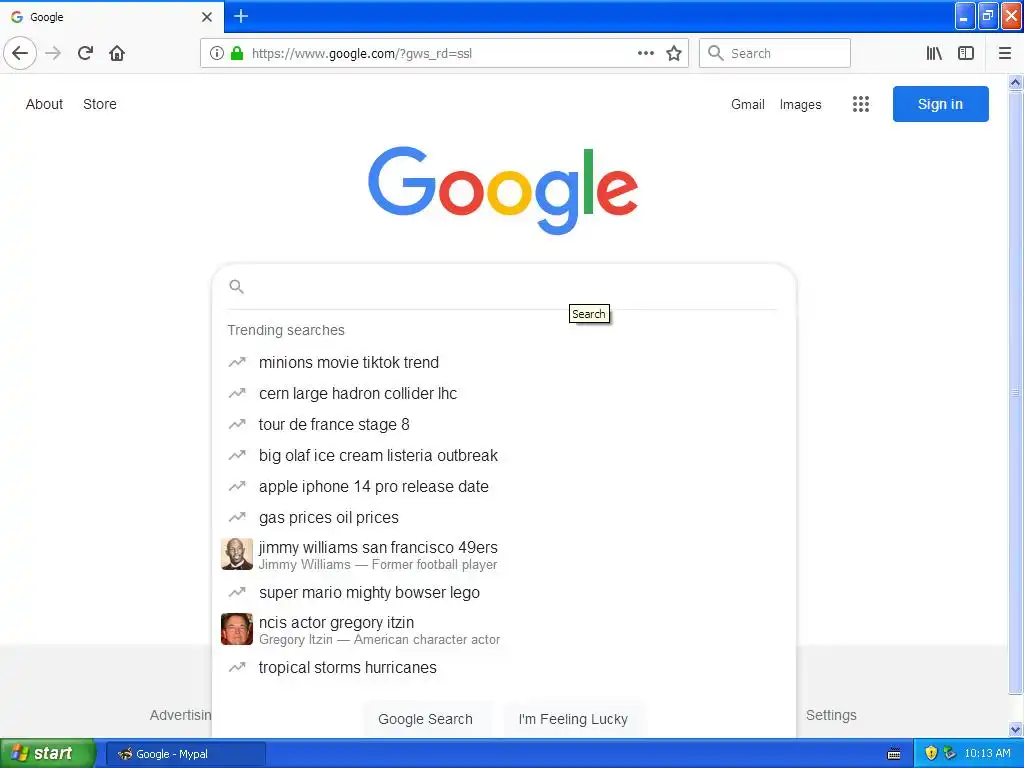Viewport: 1024px width, 768px height.
Task: Select 'minions movie tiktok trend' suggestion
Action: [x=503, y=362]
